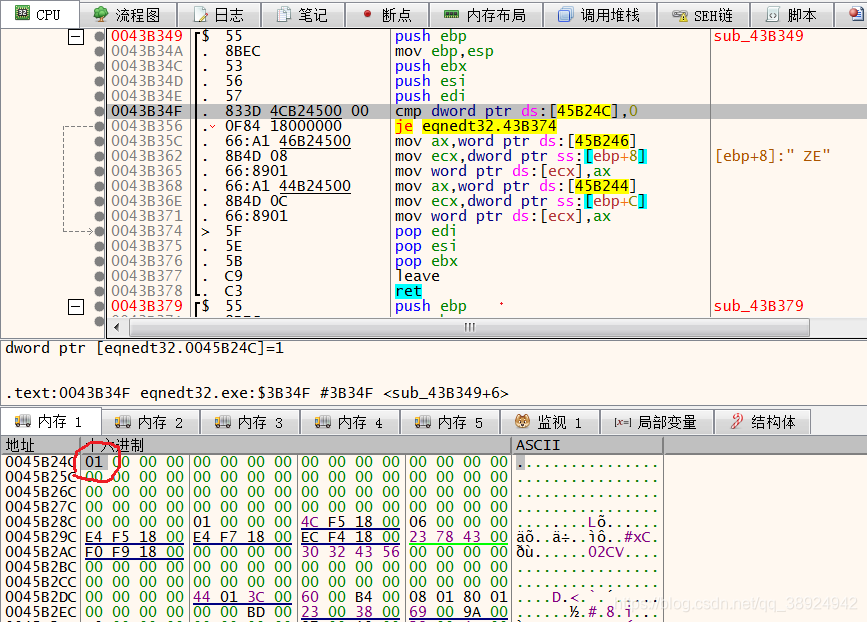Viewport: 867px width, 622px height.
Task: Click the [ebp+8] comment text
Action: click(x=772, y=156)
